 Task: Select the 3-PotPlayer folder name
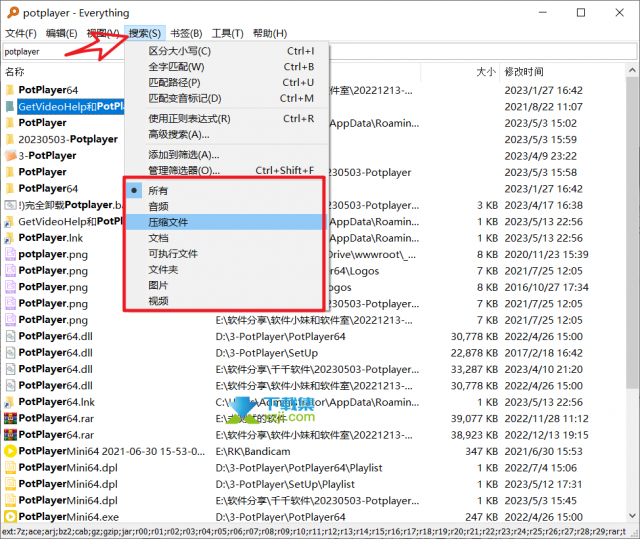pyautogui.click(x=47, y=156)
